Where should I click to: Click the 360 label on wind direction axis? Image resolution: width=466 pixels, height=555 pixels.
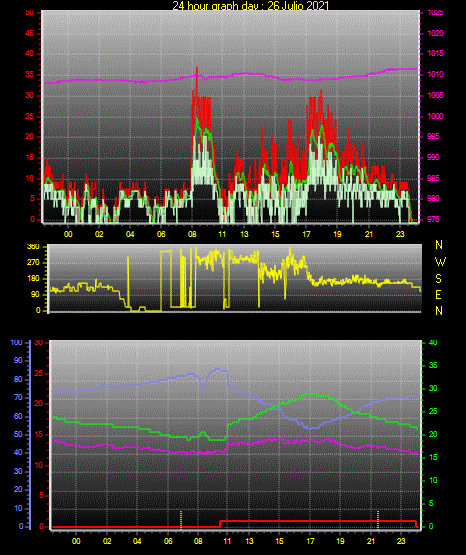(x=33, y=247)
